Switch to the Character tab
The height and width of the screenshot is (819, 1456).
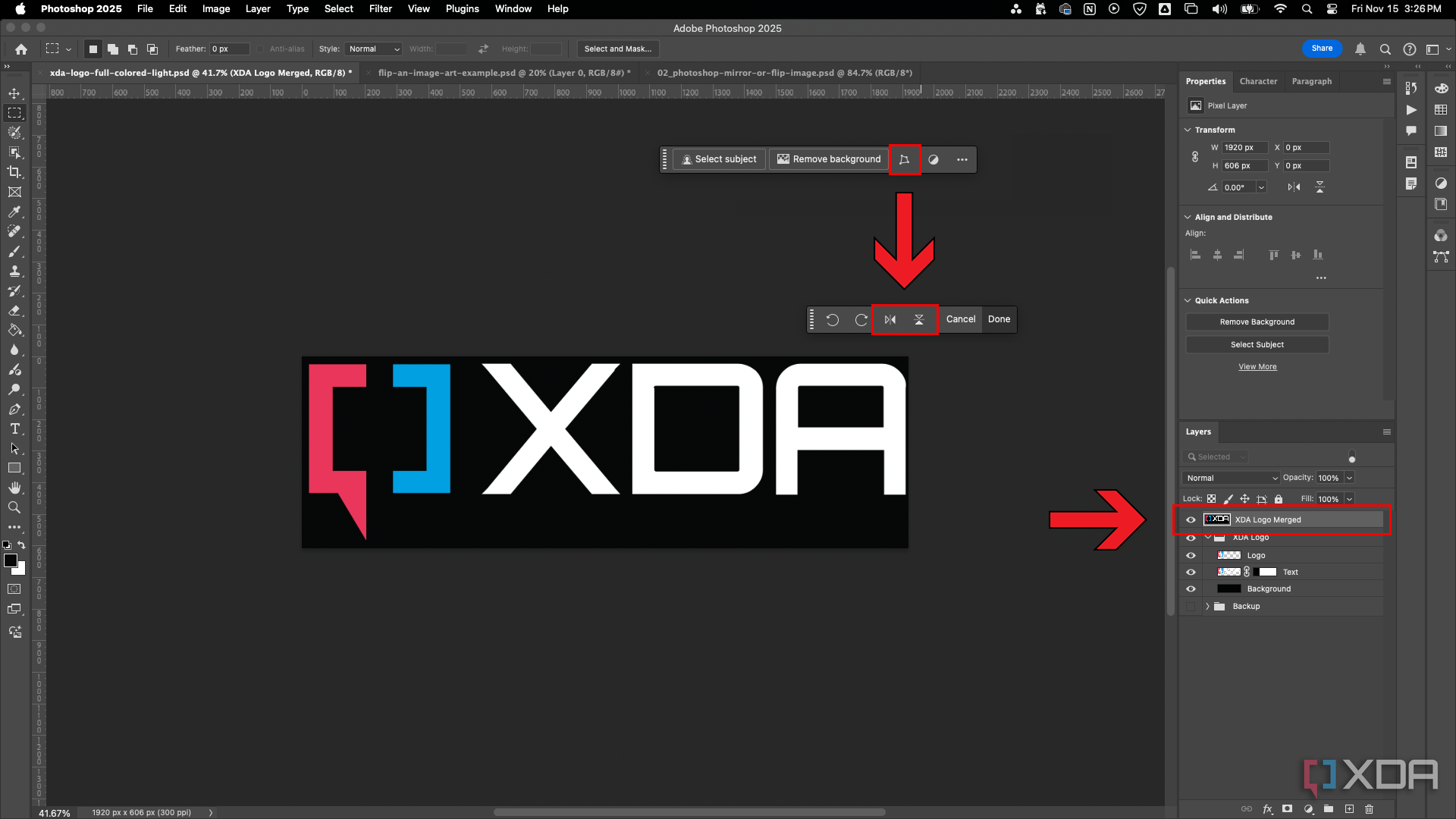click(1258, 81)
